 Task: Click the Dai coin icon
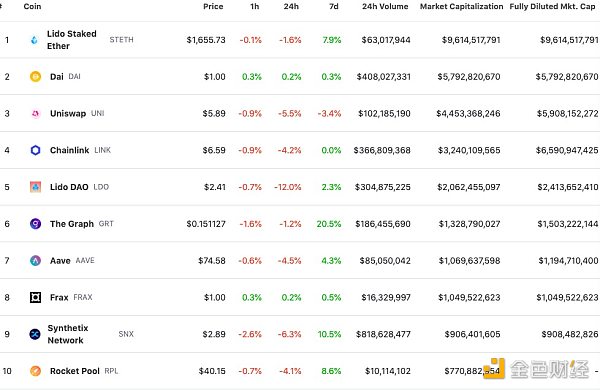click(x=35, y=77)
